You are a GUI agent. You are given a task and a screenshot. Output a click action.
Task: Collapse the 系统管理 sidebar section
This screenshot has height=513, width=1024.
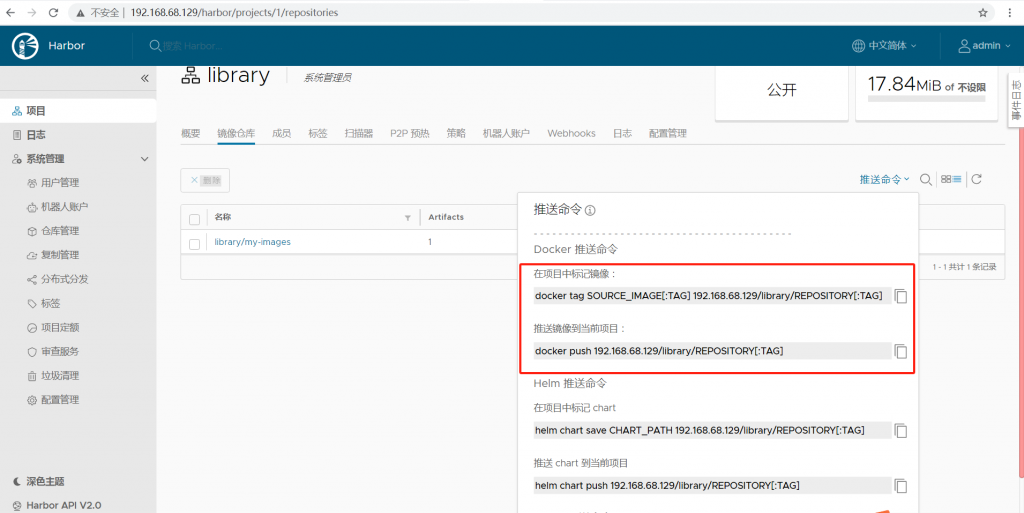tap(144, 159)
